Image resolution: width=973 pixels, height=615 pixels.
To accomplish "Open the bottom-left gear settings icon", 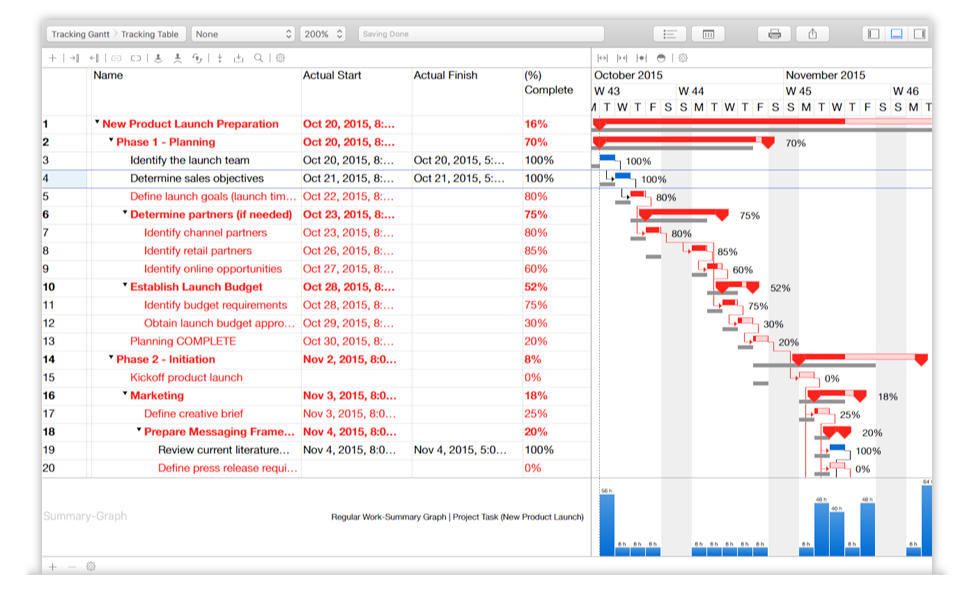I will tap(91, 567).
